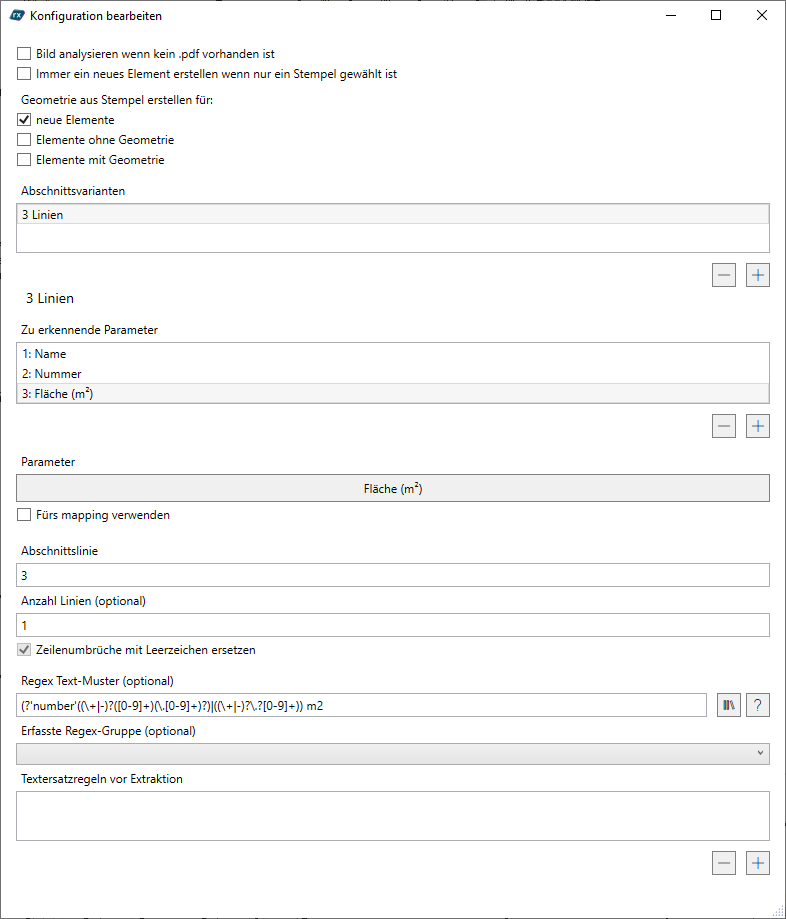Toggle 'Elemente ohne Geometrie' option
The image size is (786, 919).
(23, 139)
